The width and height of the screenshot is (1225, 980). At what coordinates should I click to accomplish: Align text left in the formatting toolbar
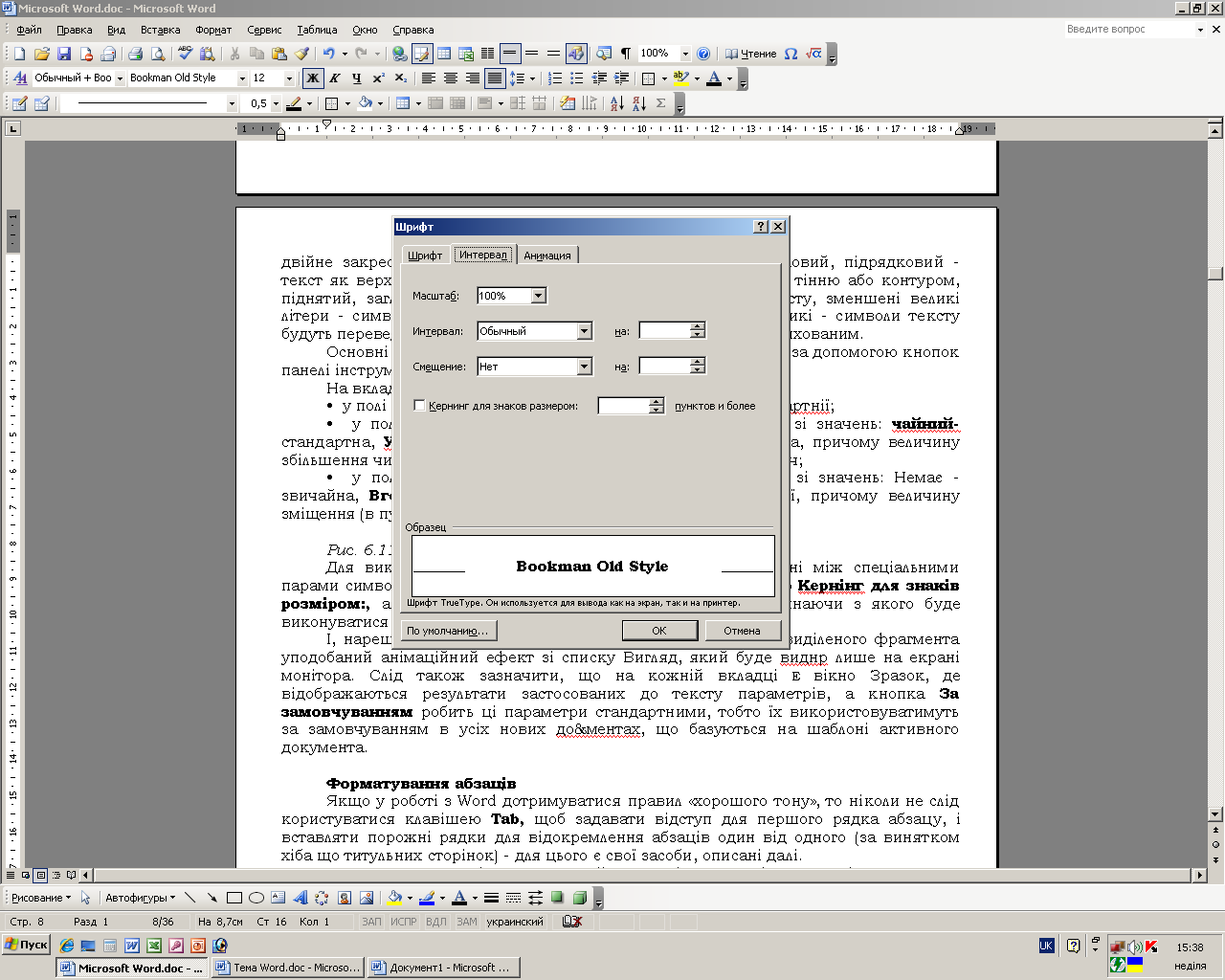point(429,78)
